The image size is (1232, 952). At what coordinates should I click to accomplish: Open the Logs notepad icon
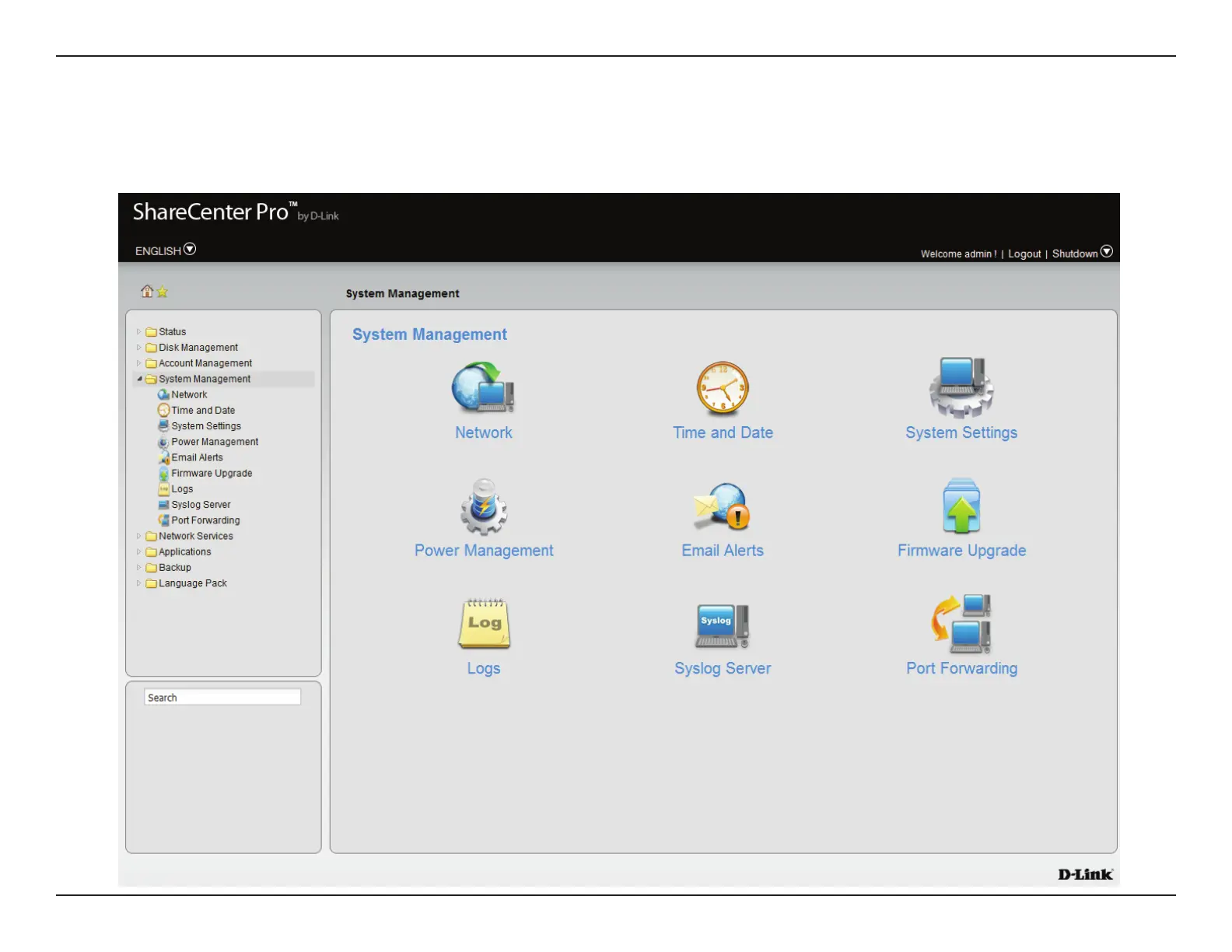pos(483,624)
